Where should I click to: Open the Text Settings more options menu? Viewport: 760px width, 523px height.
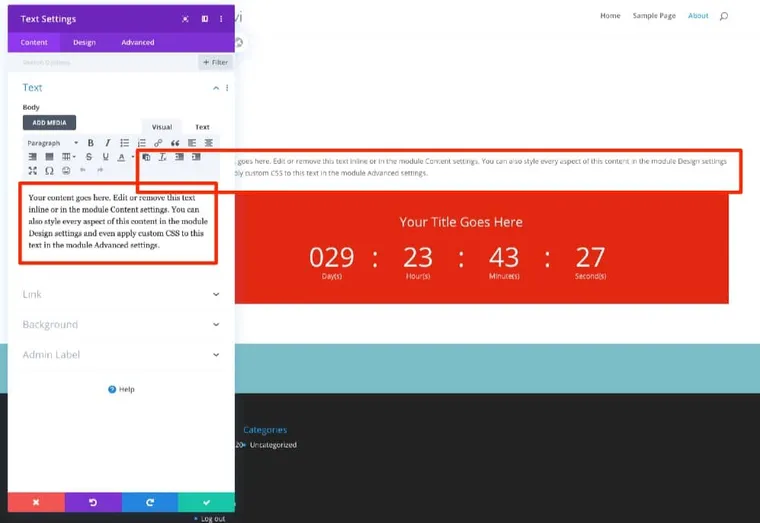[x=221, y=19]
